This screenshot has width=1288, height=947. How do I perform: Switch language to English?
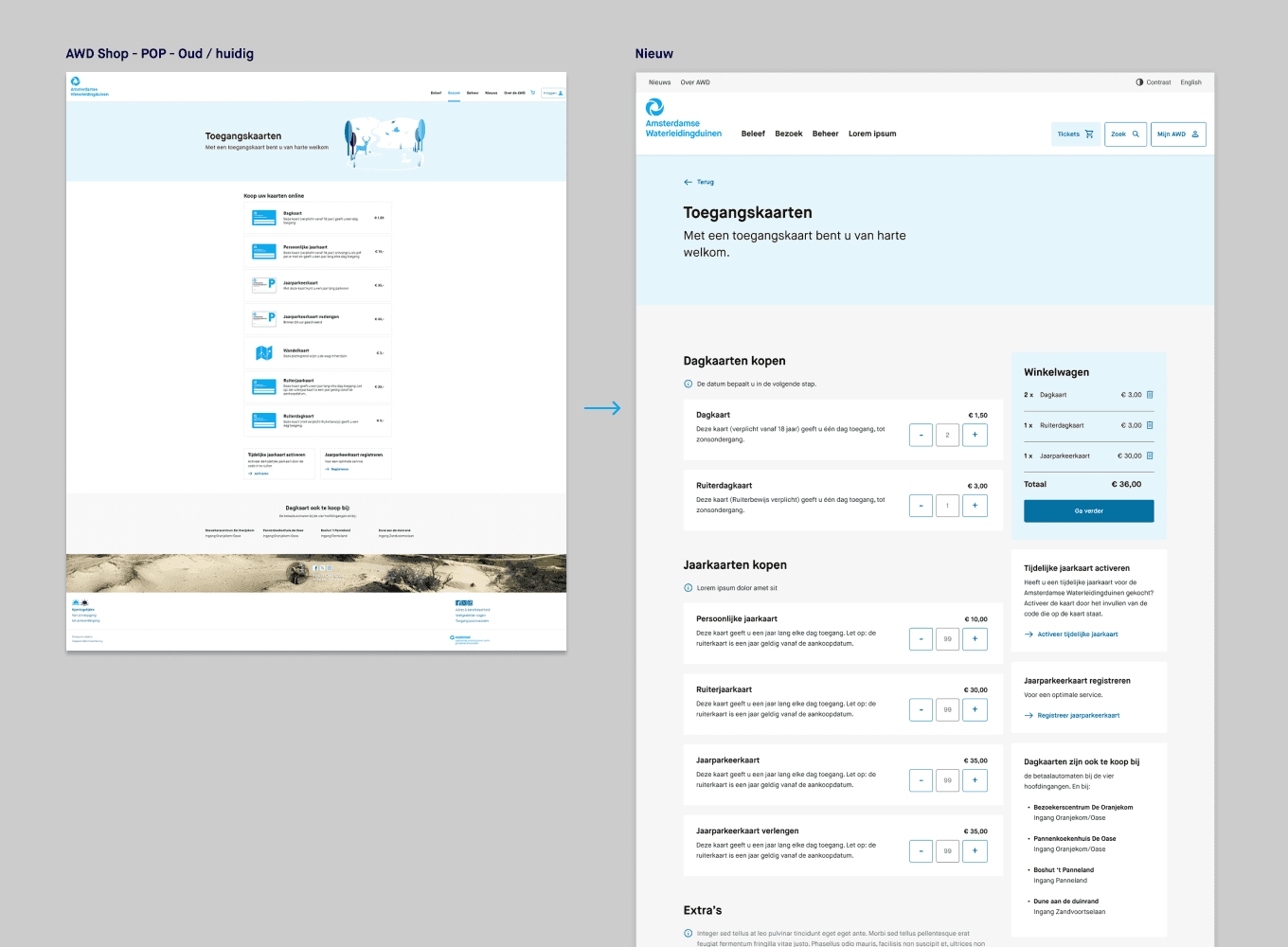tap(1190, 82)
